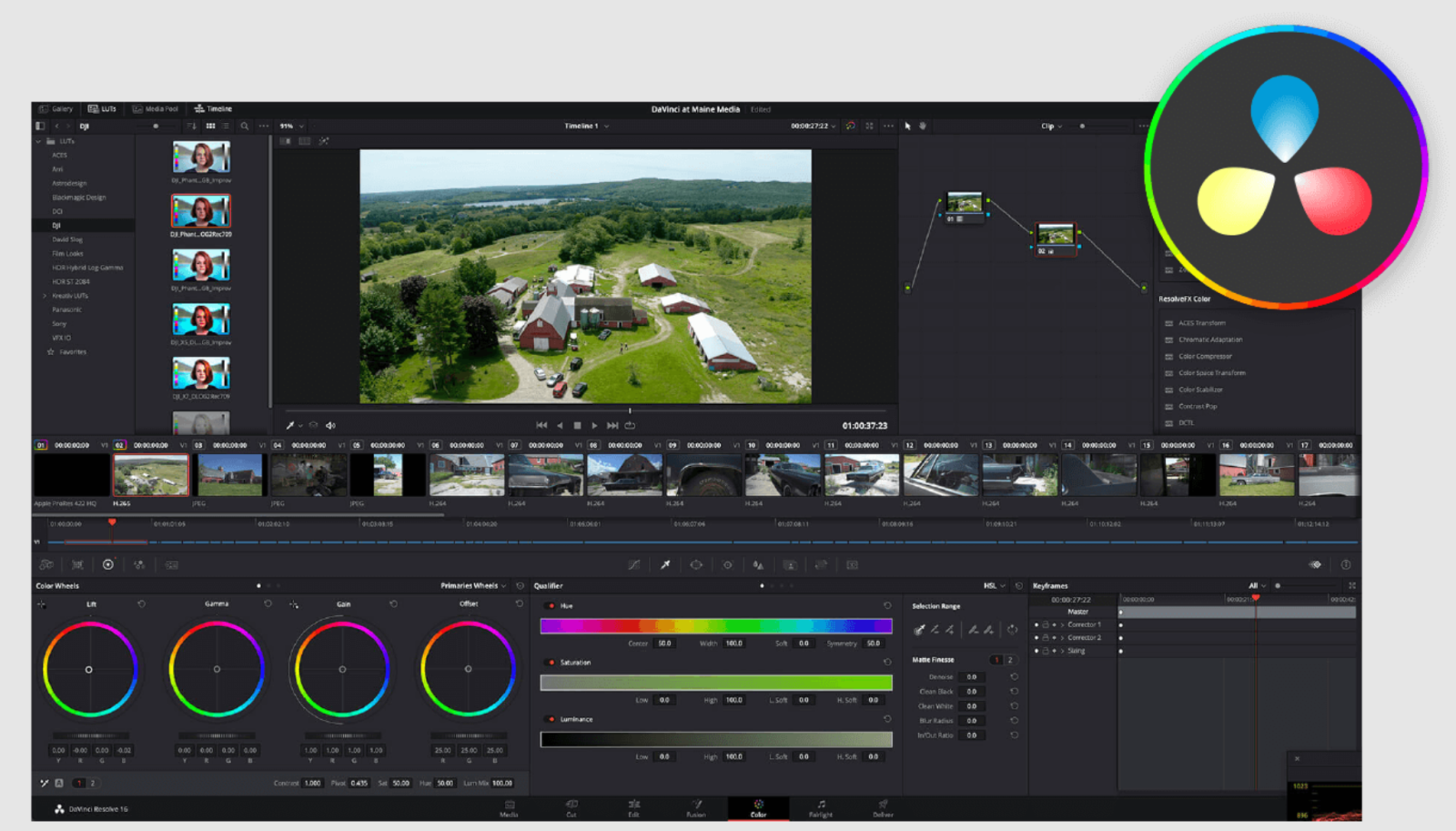Open the Keyframes All filter dropdown
Screen dimensions: 1456x831
(1257, 585)
